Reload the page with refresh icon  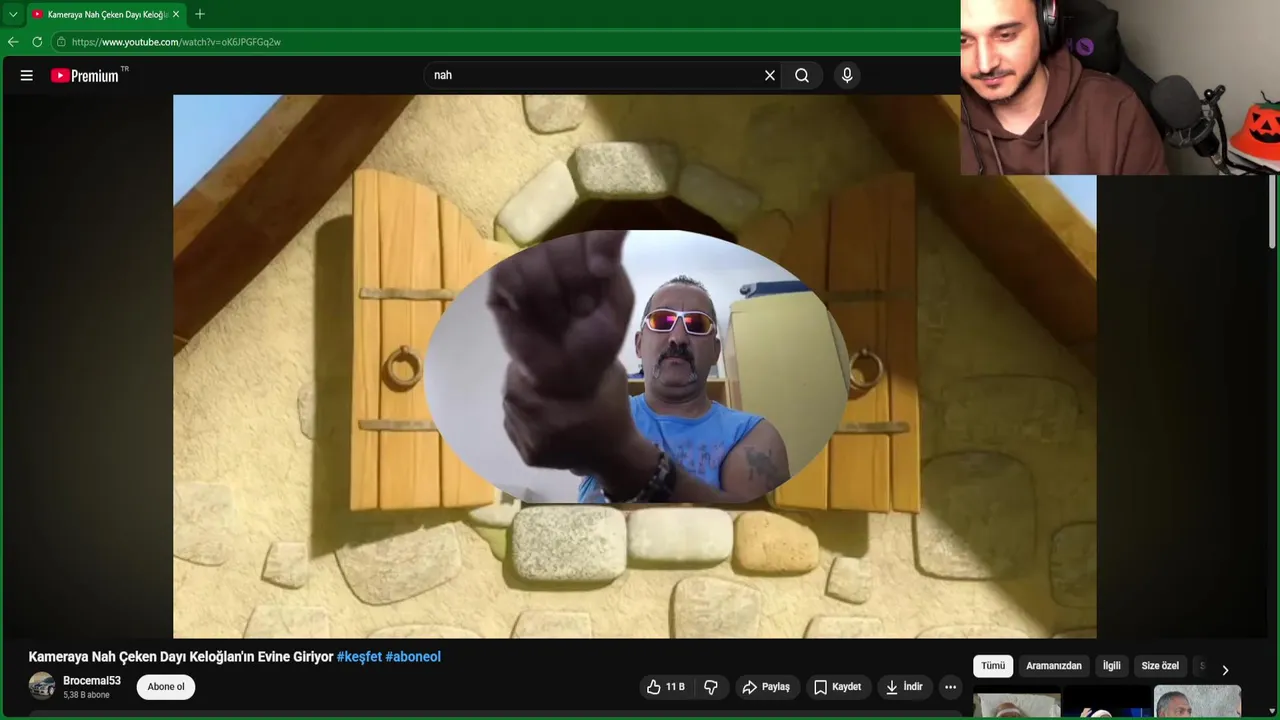pyautogui.click(x=37, y=42)
